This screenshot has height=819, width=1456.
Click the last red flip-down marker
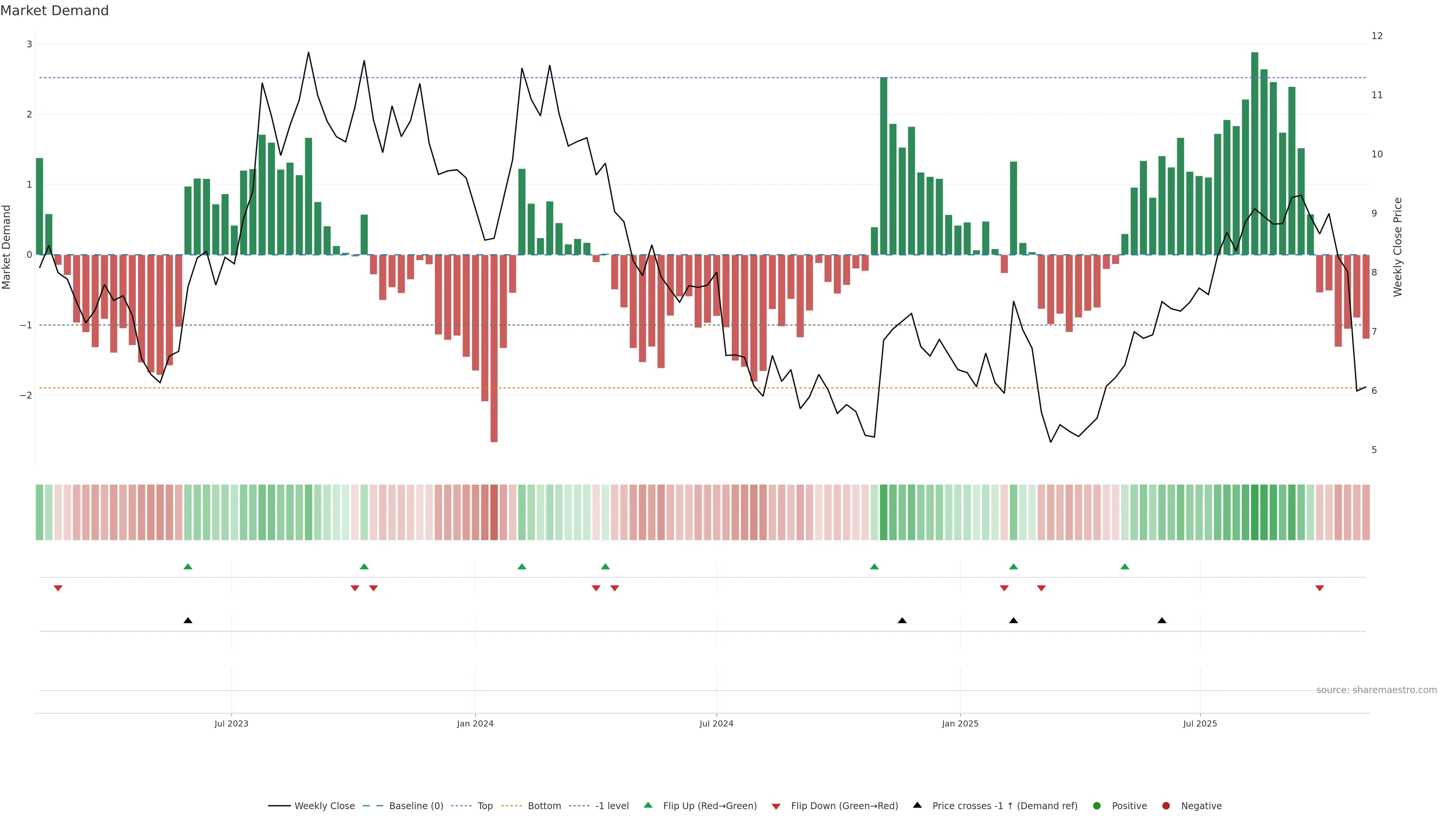tap(1320, 588)
